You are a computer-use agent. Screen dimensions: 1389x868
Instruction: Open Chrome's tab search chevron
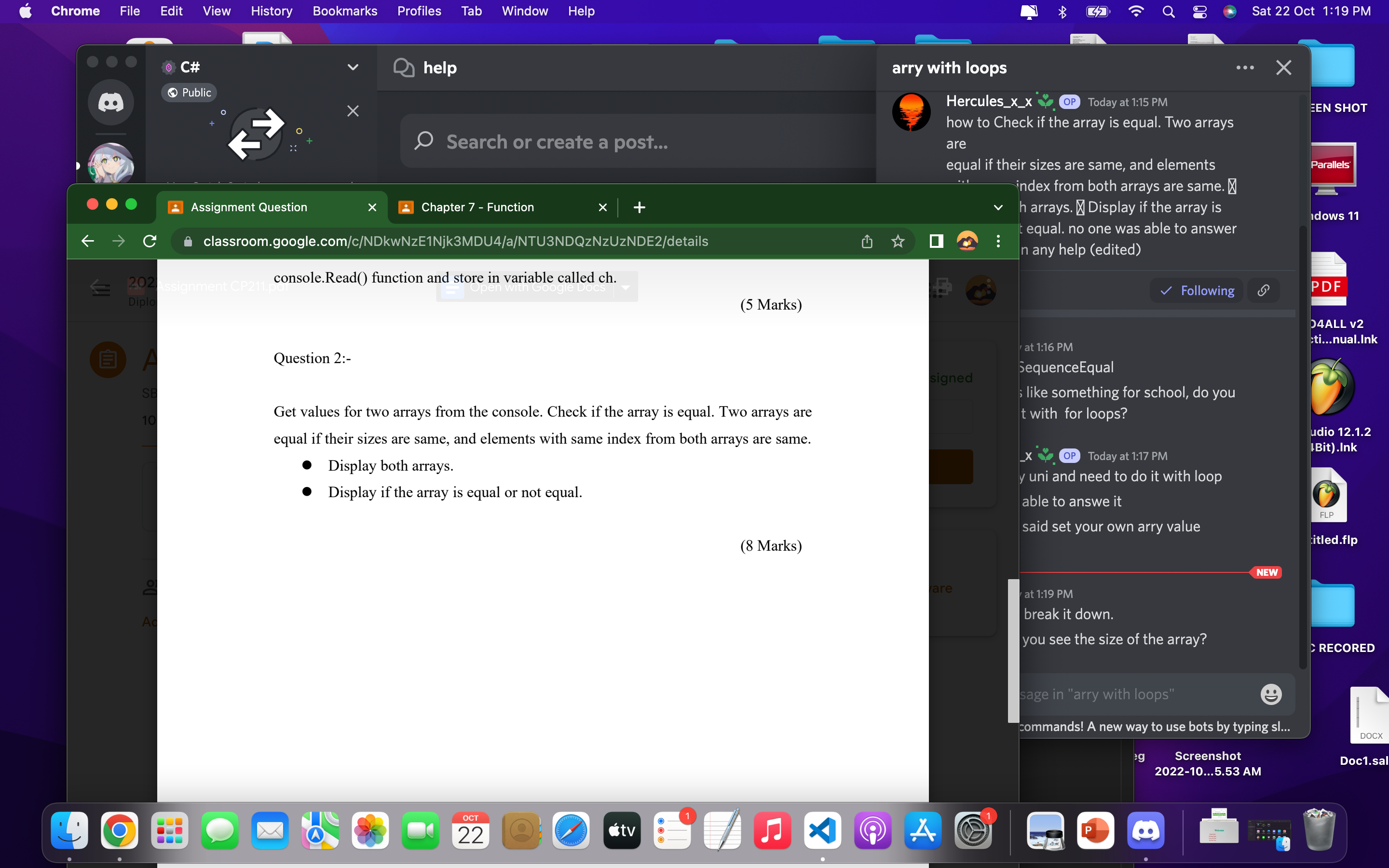tap(997, 207)
